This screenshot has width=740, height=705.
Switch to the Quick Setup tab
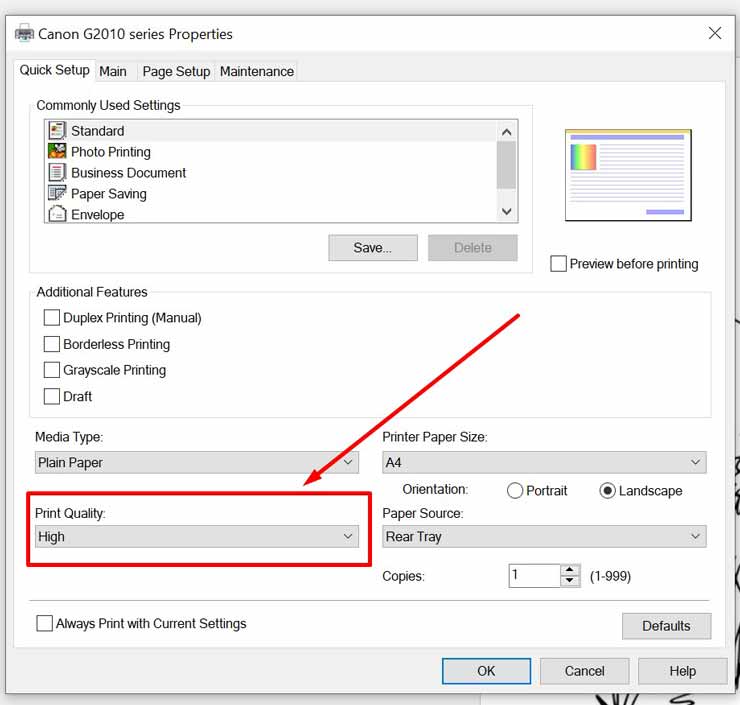pyautogui.click(x=54, y=70)
